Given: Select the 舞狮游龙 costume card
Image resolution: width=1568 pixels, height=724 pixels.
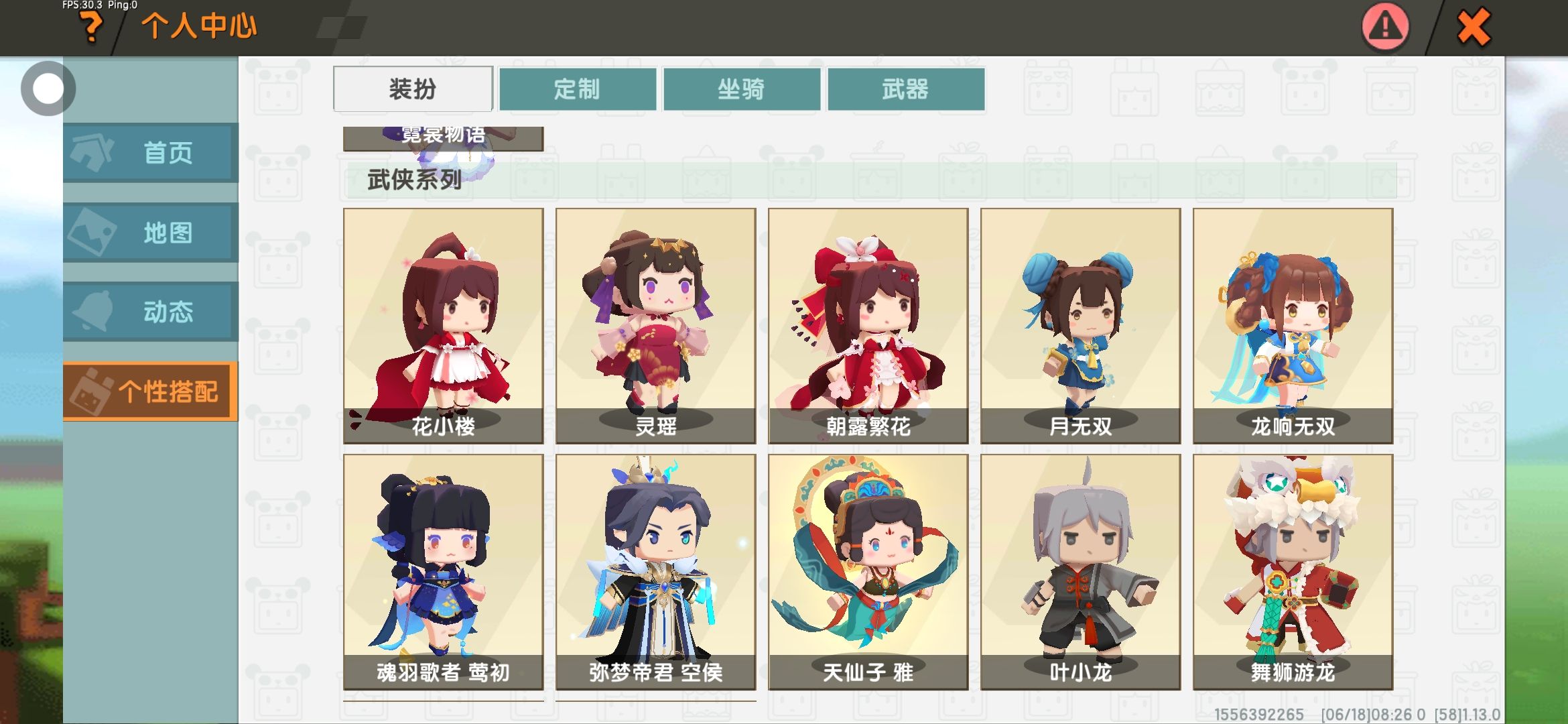Looking at the screenshot, I should tap(1293, 572).
